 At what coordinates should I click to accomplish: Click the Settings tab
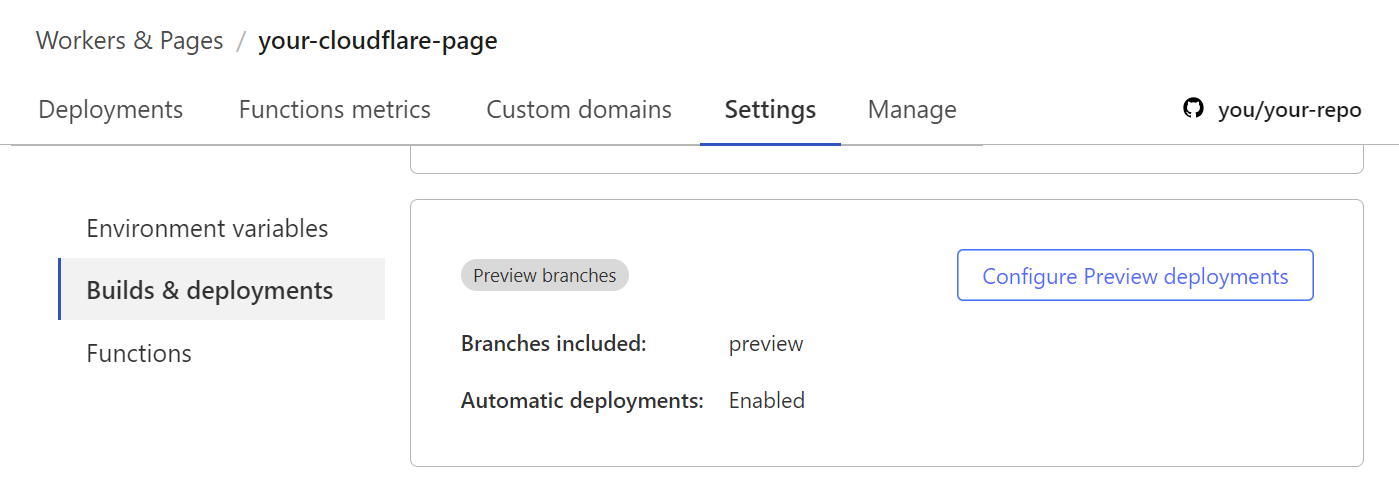point(770,109)
